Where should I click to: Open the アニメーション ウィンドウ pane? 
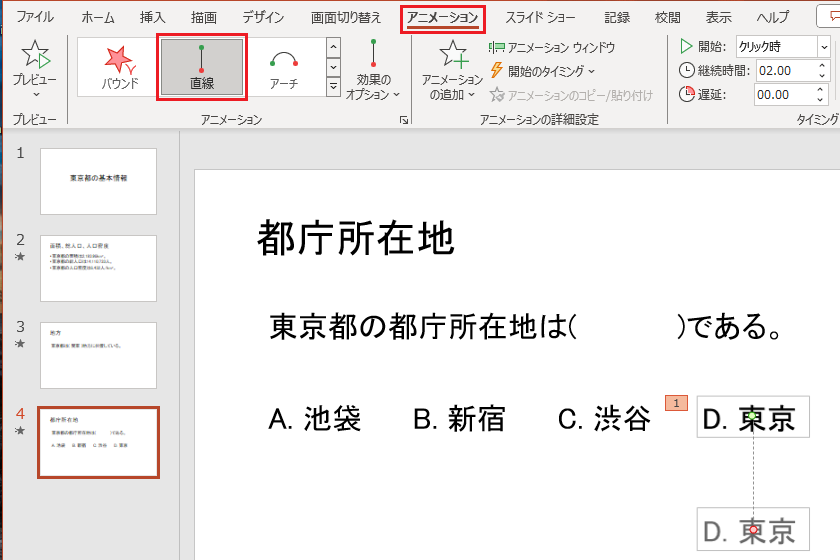tap(551, 47)
